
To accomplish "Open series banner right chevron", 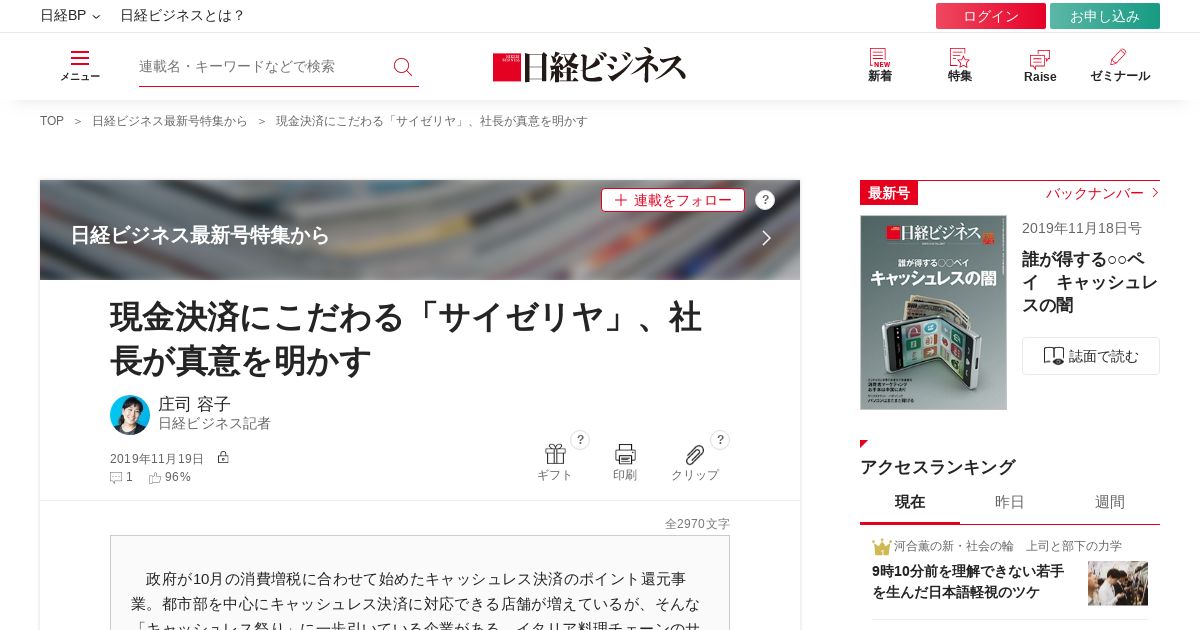I will pos(766,238).
